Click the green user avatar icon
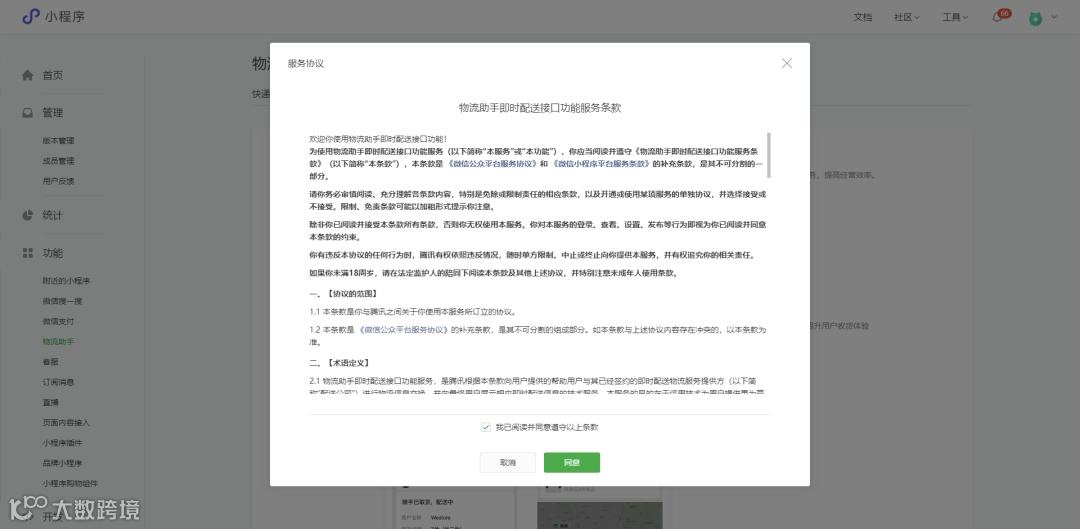Screen dimensions: 1080x529 [x=1035, y=18]
